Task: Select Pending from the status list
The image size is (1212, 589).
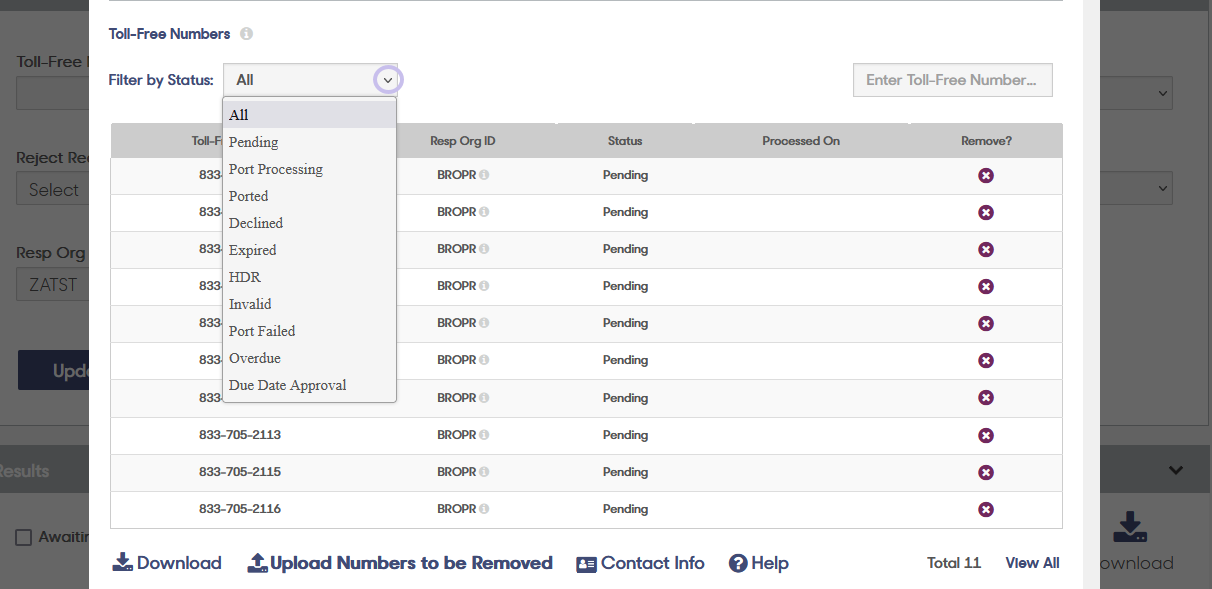Action: click(x=253, y=142)
